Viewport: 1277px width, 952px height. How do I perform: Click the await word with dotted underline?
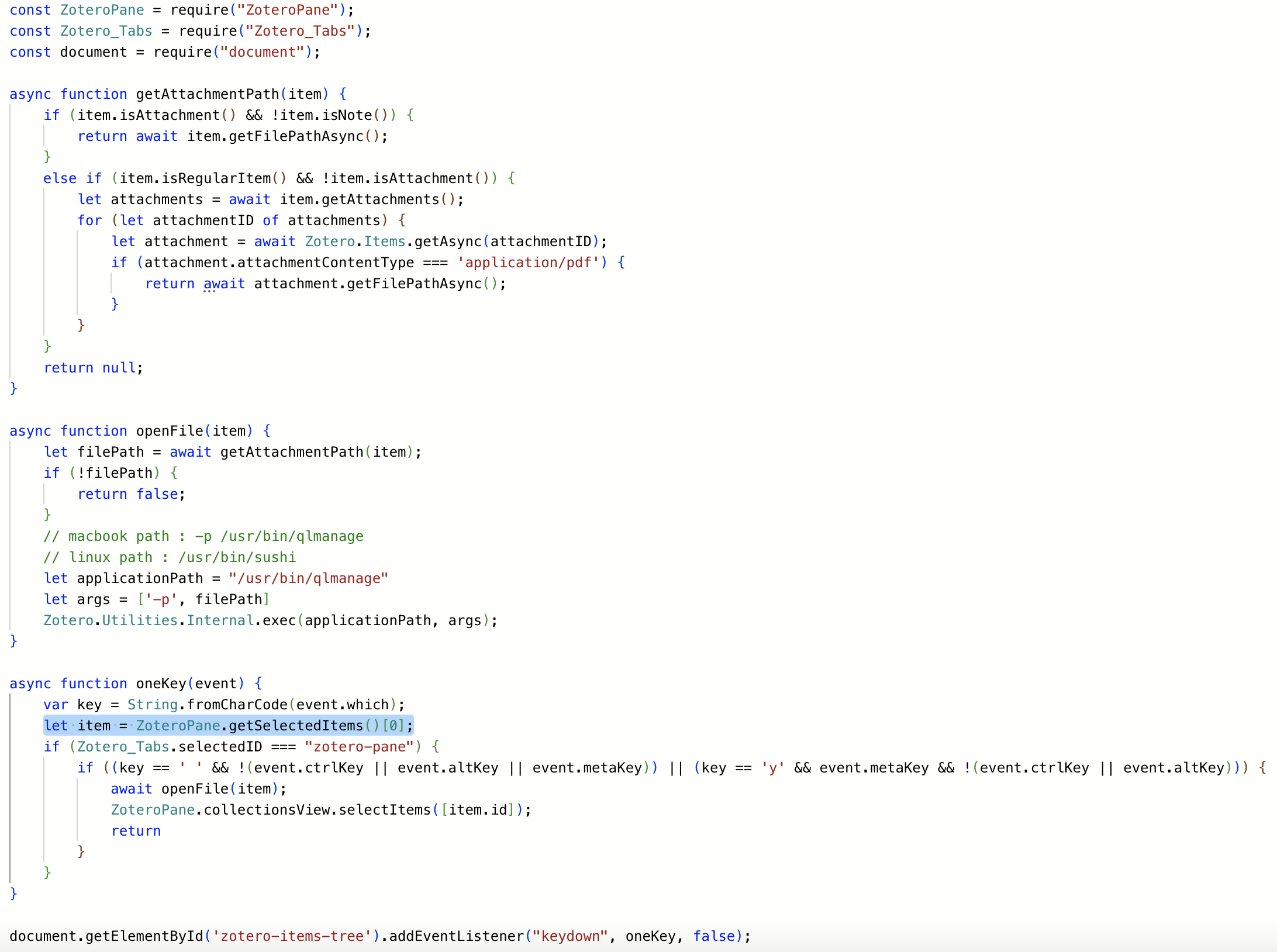224,284
